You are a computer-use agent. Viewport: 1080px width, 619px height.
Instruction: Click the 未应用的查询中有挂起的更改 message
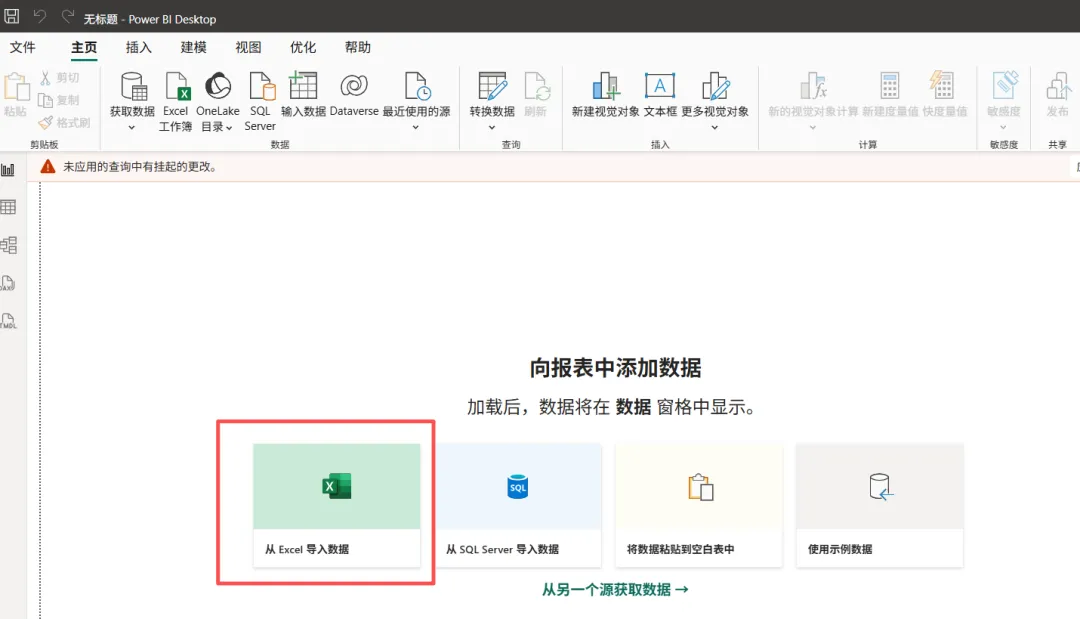(140, 167)
